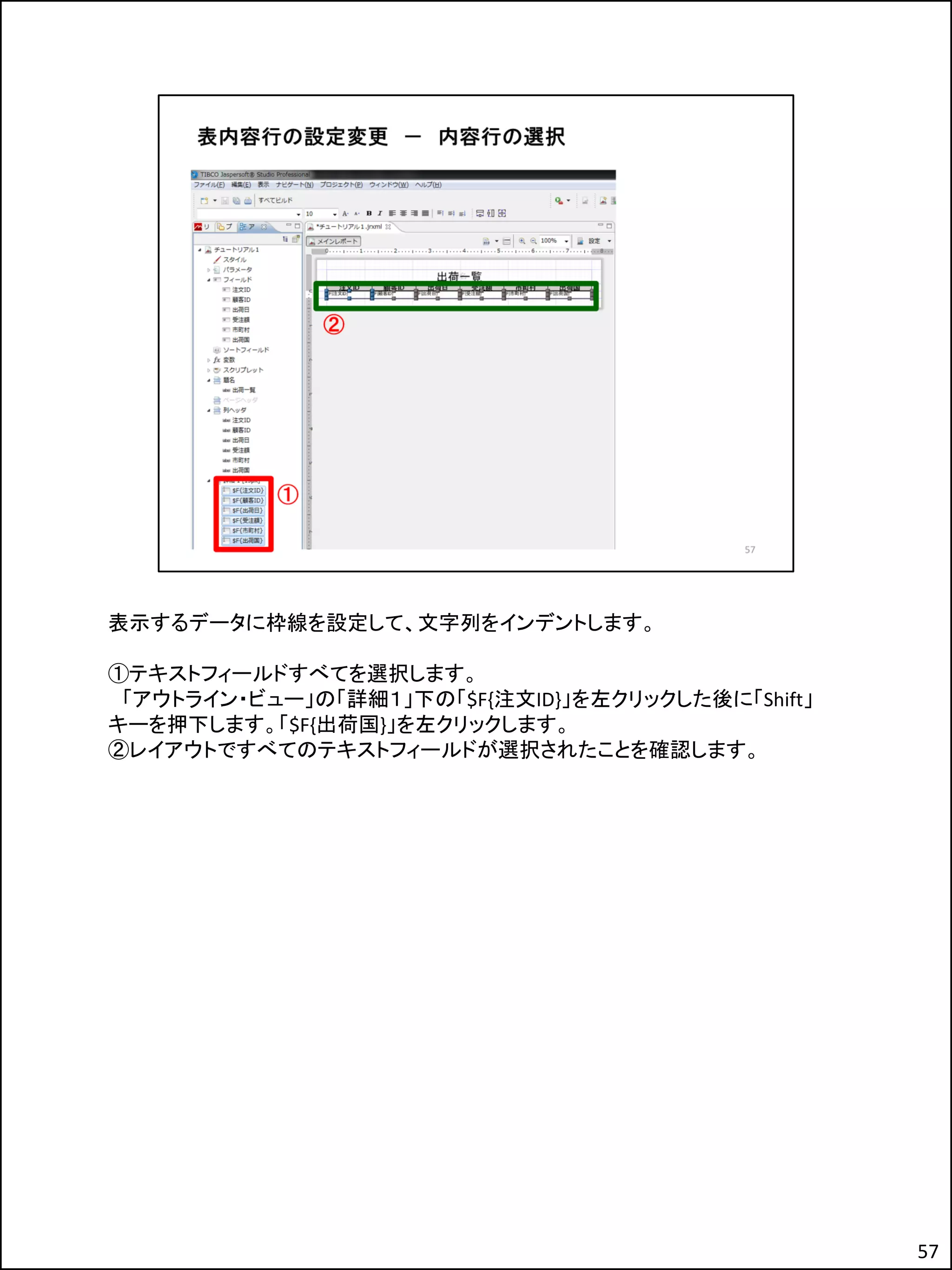The width and height of the screenshot is (952, 1270).
Task: Open the font name combo box
Action: [249, 213]
